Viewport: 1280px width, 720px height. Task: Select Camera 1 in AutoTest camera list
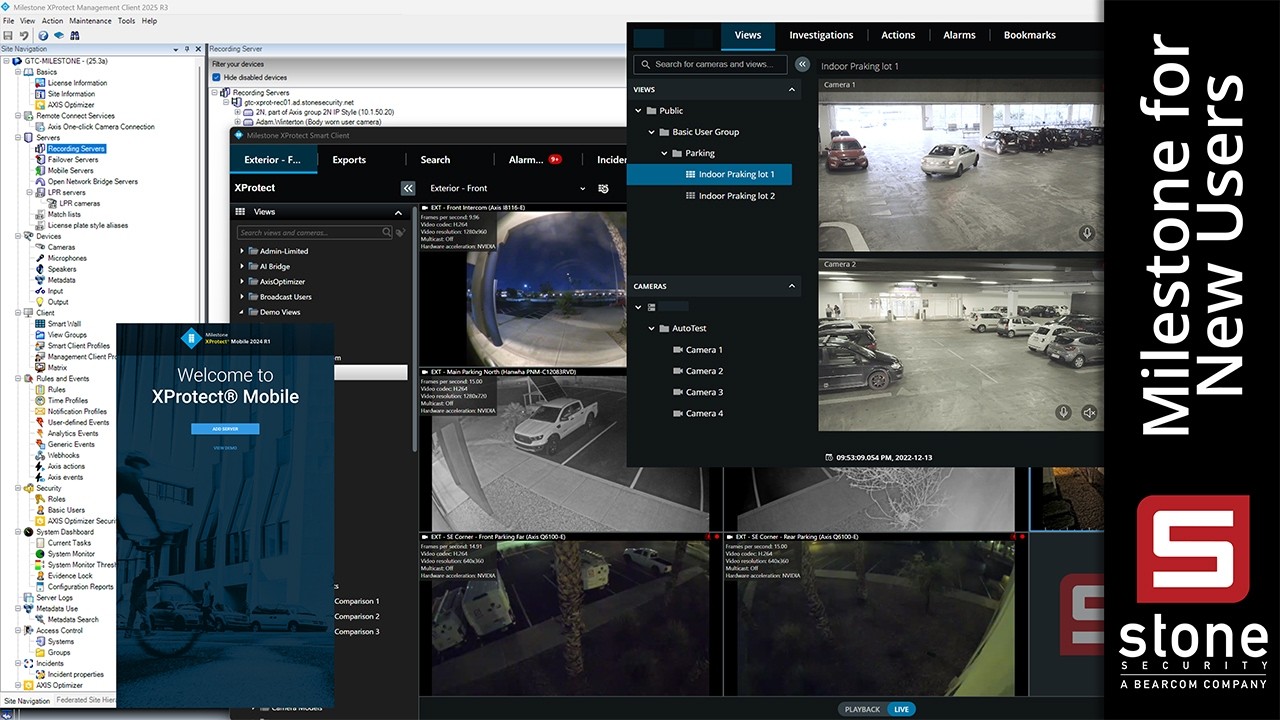tap(704, 350)
